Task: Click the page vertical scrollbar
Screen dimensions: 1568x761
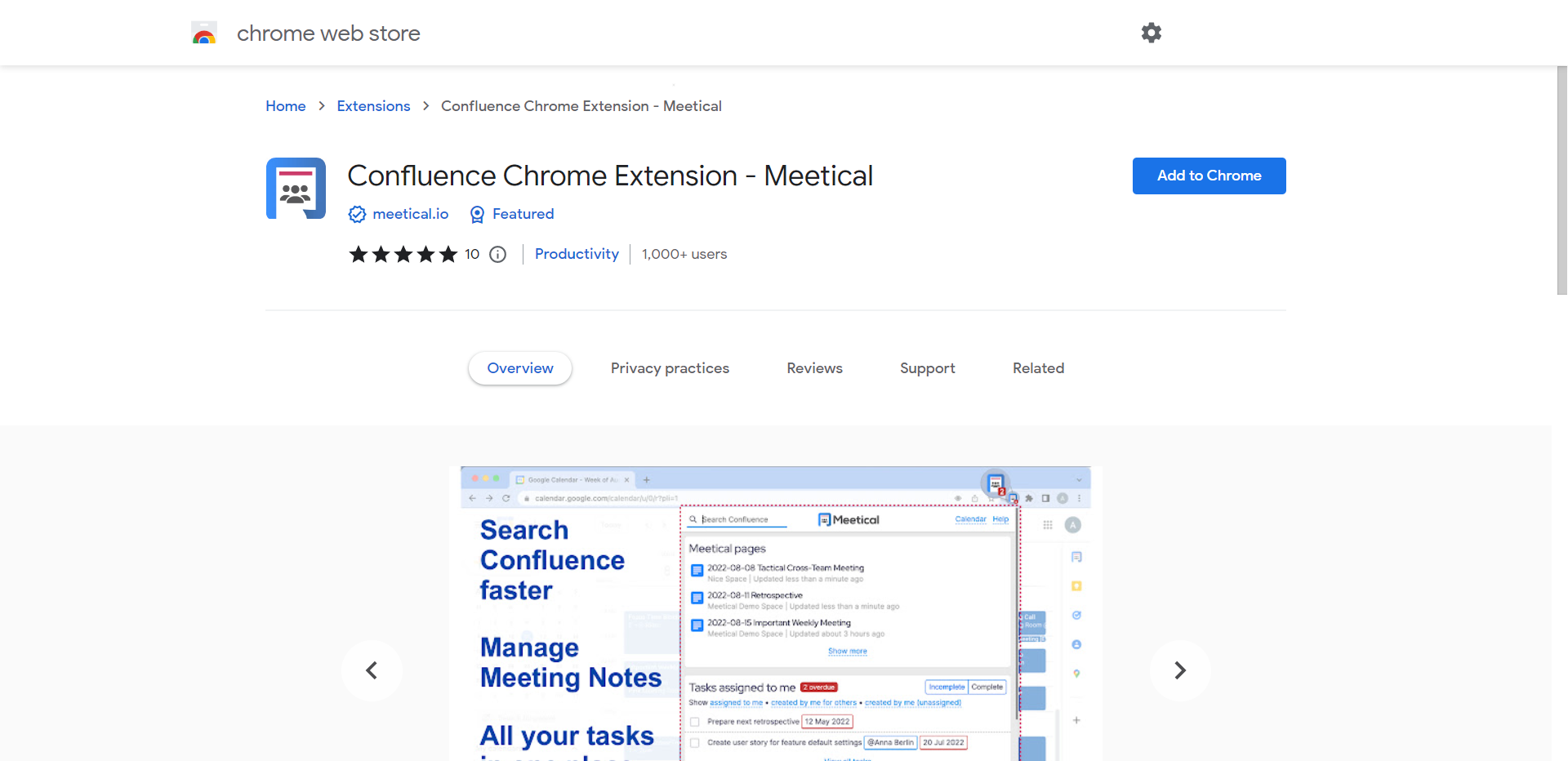Action: (x=1561, y=180)
